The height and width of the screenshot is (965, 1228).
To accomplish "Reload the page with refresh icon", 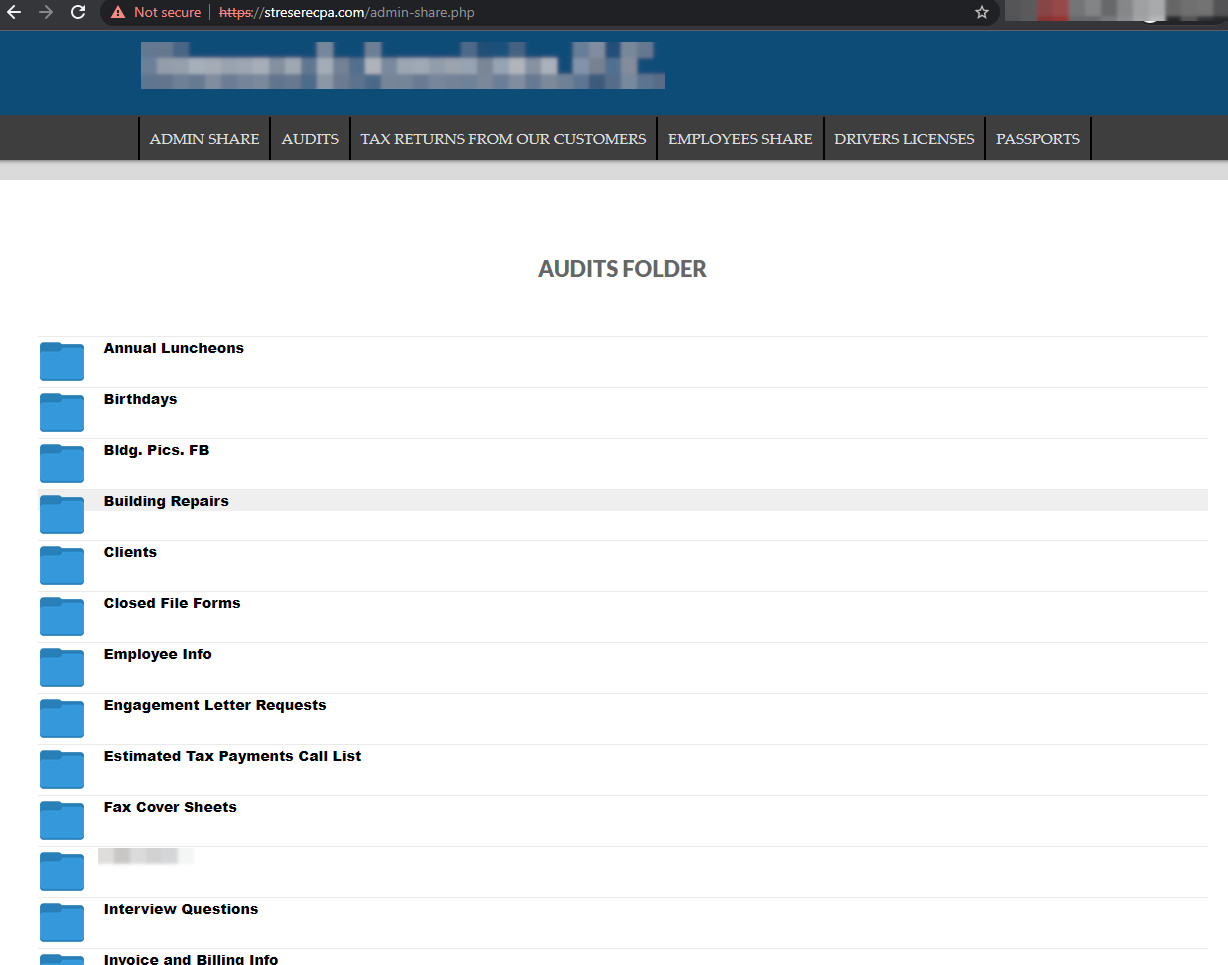I will click(x=78, y=13).
